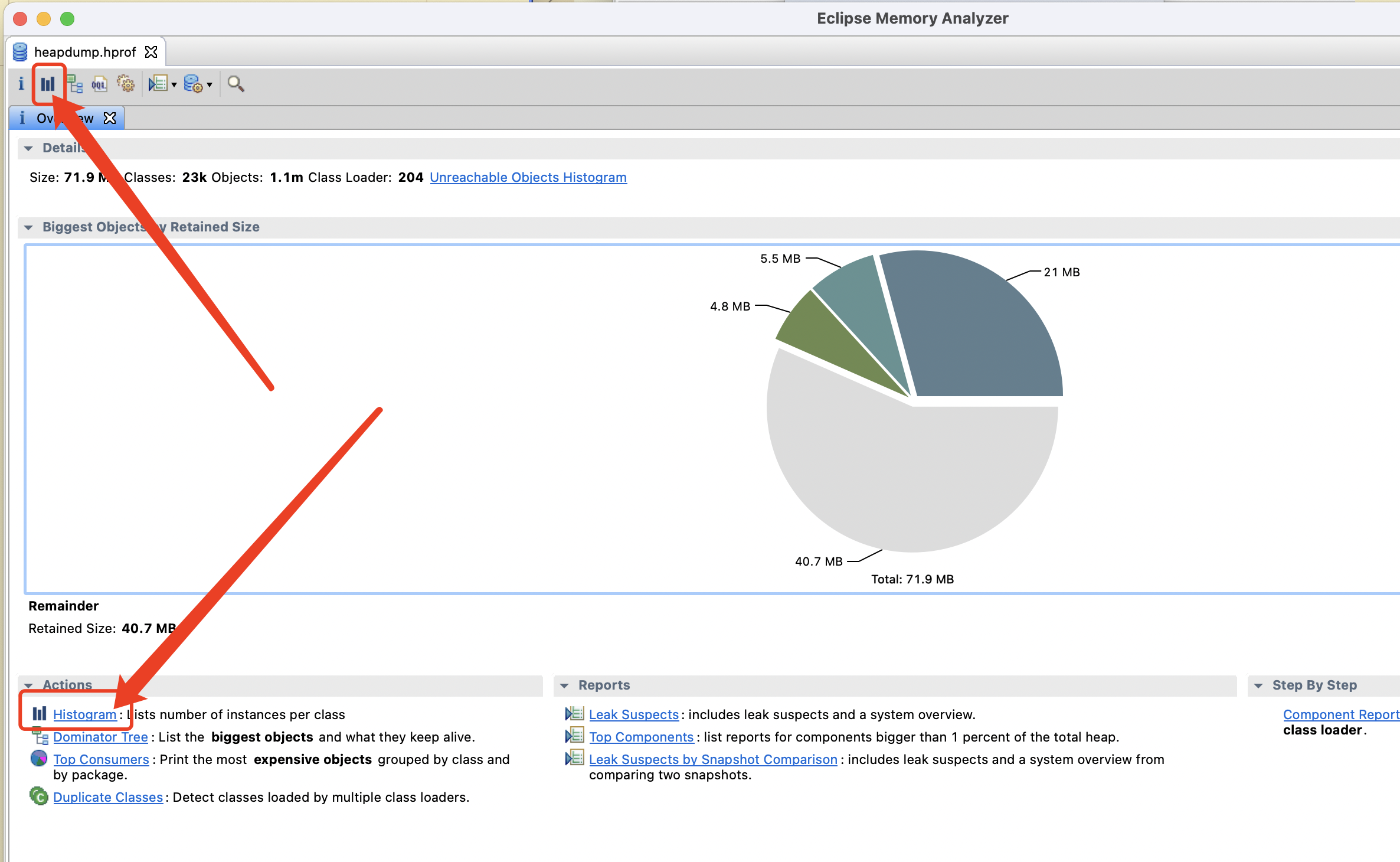Click the 21 MB chart label

1062,272
